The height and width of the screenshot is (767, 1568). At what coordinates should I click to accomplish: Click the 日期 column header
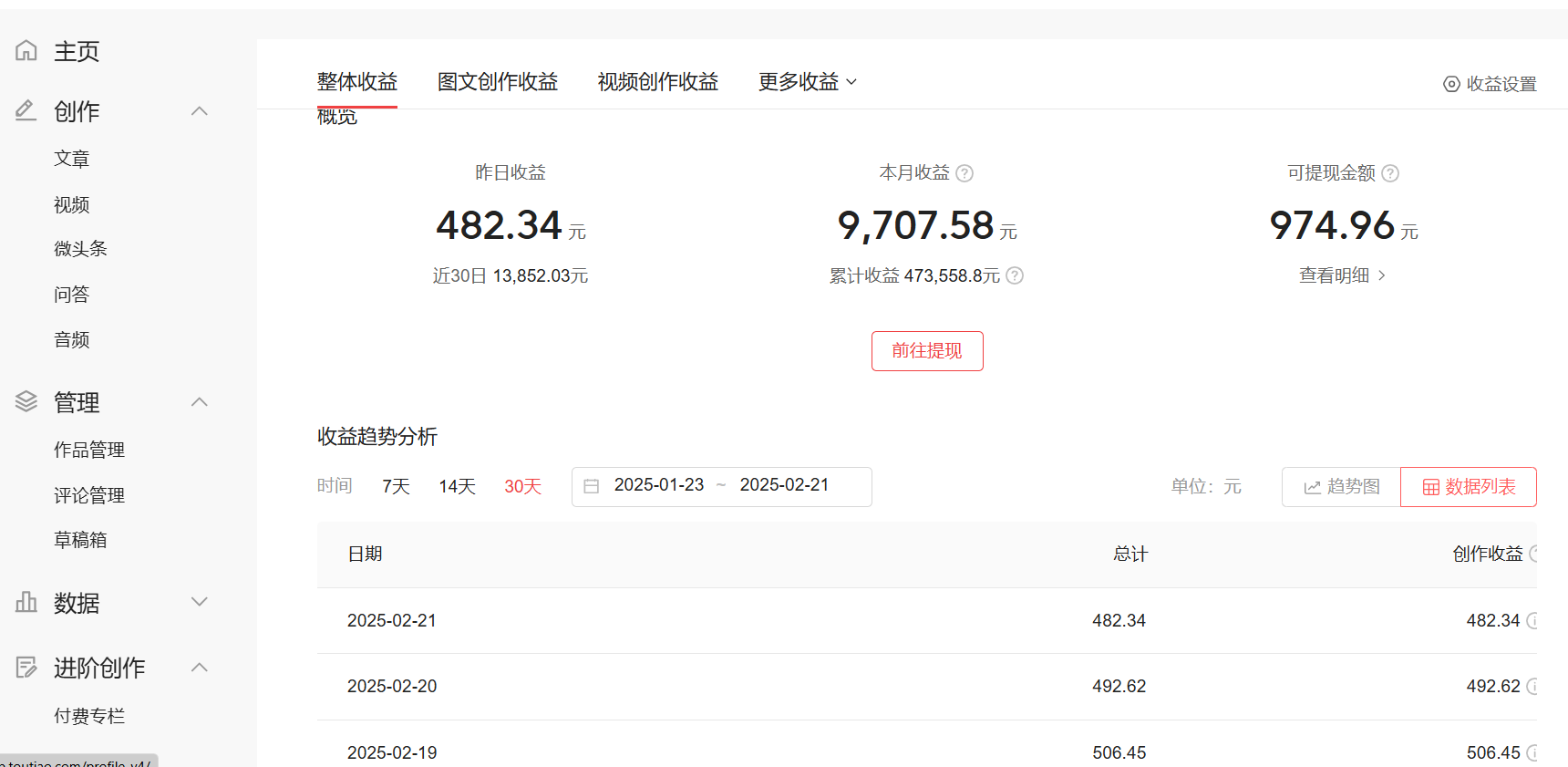[365, 554]
